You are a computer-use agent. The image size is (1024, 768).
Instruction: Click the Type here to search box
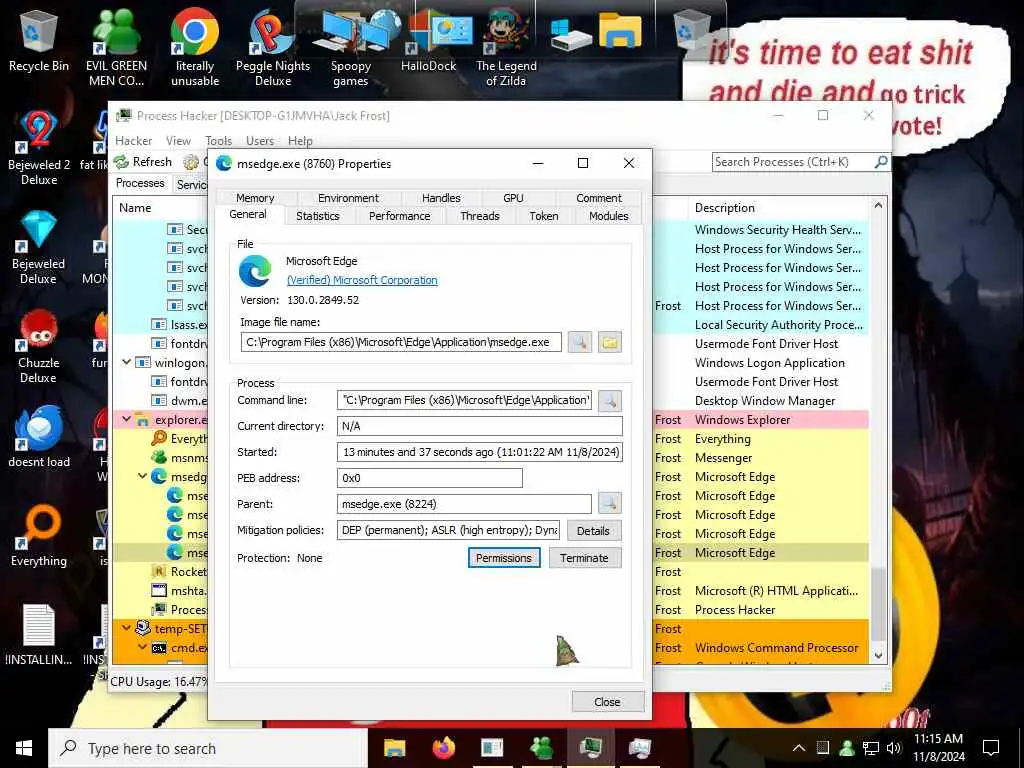point(208,748)
